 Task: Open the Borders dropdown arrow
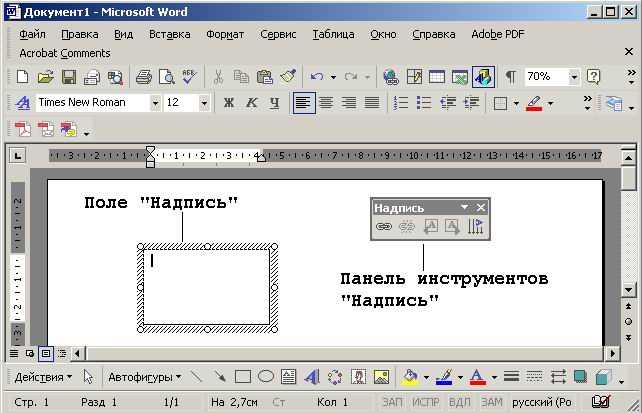[516, 103]
